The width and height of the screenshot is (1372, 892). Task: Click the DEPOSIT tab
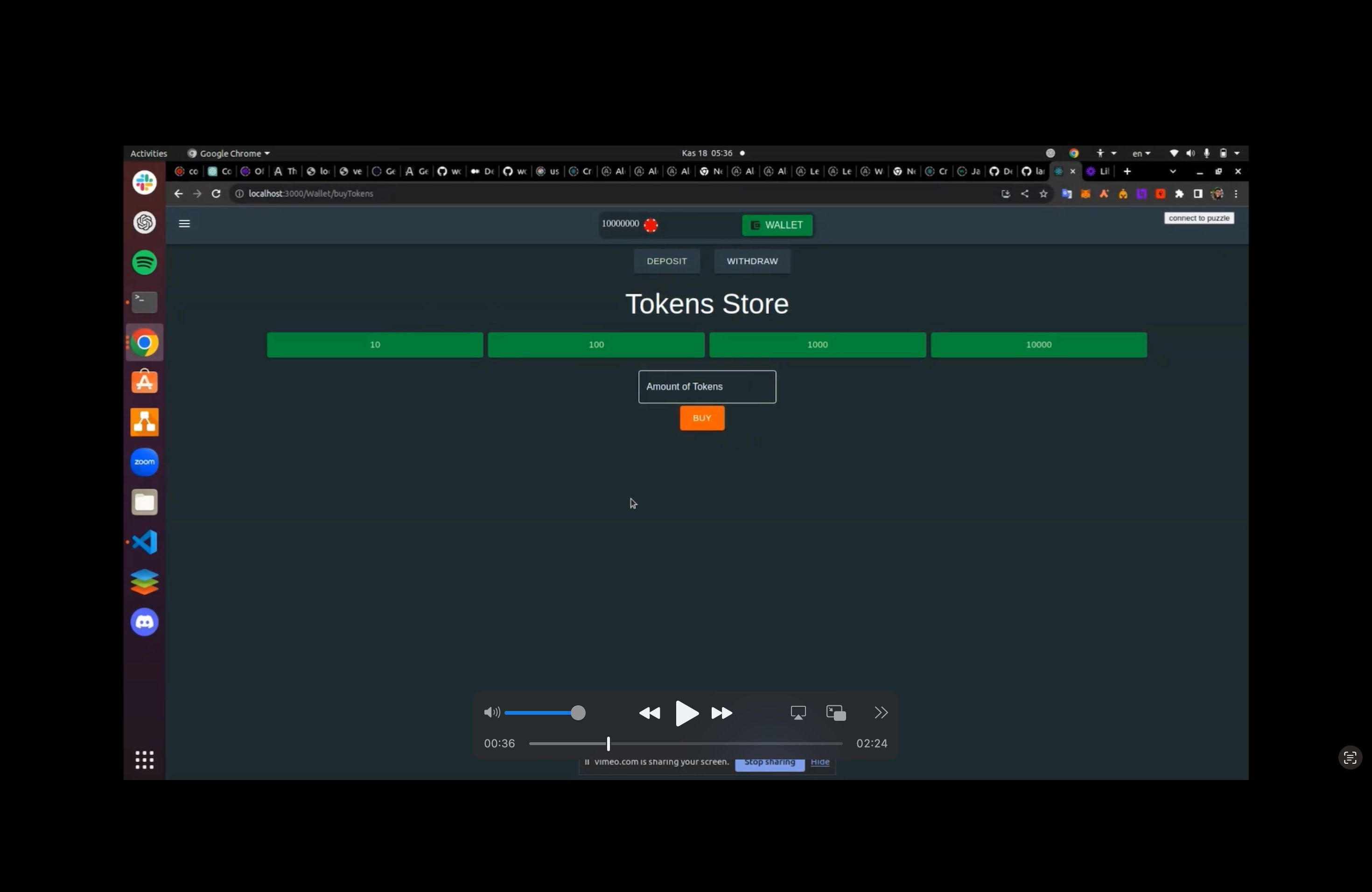666,261
